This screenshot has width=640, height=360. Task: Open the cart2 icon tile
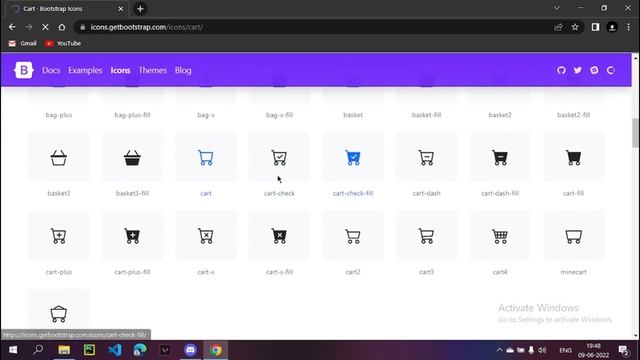[353, 236]
